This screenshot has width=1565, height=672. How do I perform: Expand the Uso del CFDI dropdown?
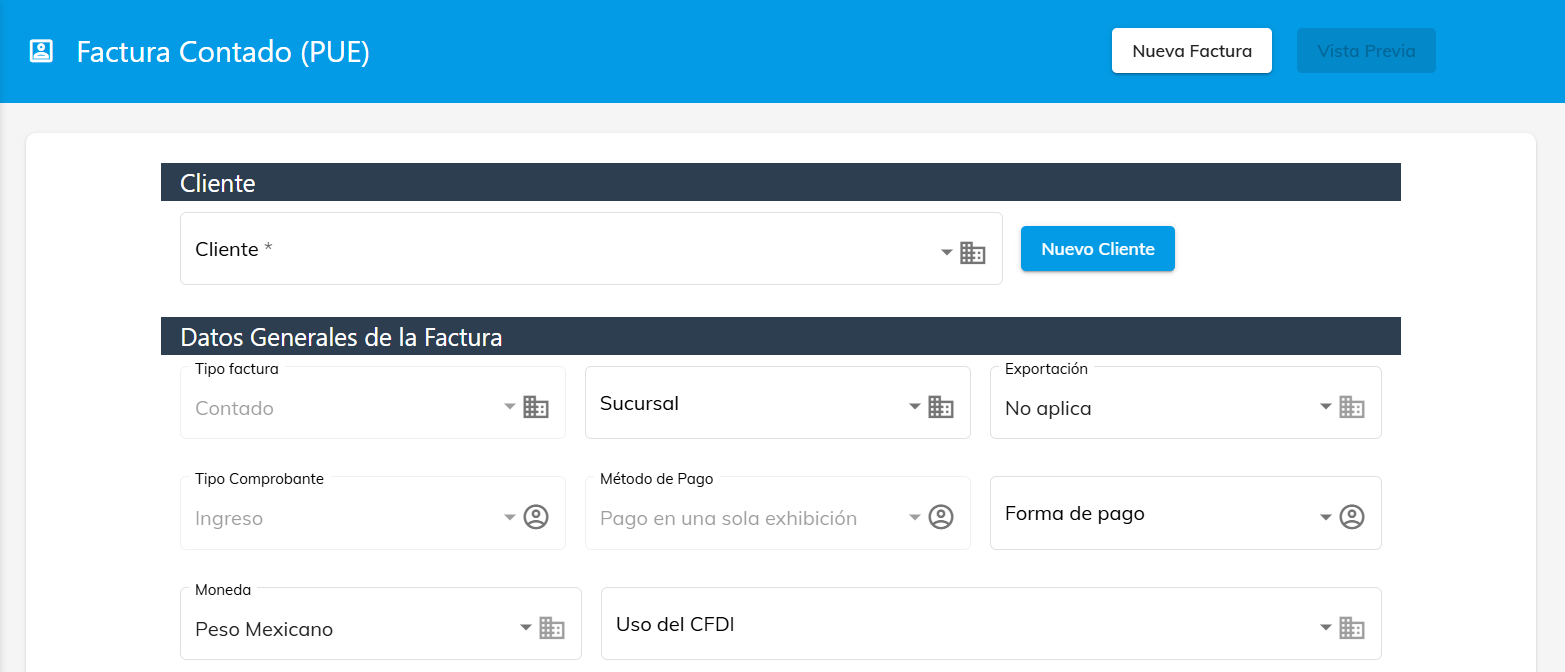[1326, 627]
